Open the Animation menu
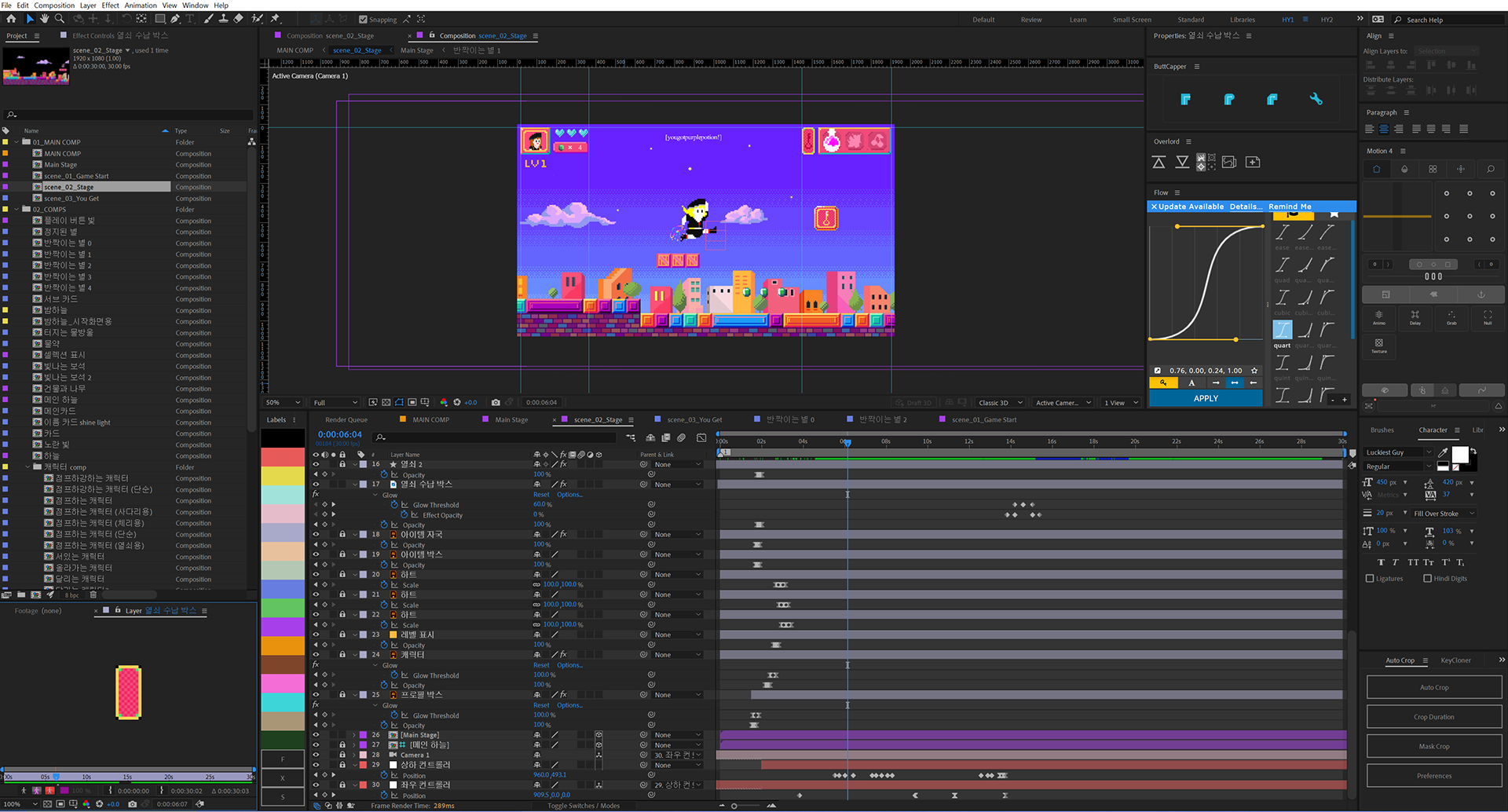 [141, 5]
